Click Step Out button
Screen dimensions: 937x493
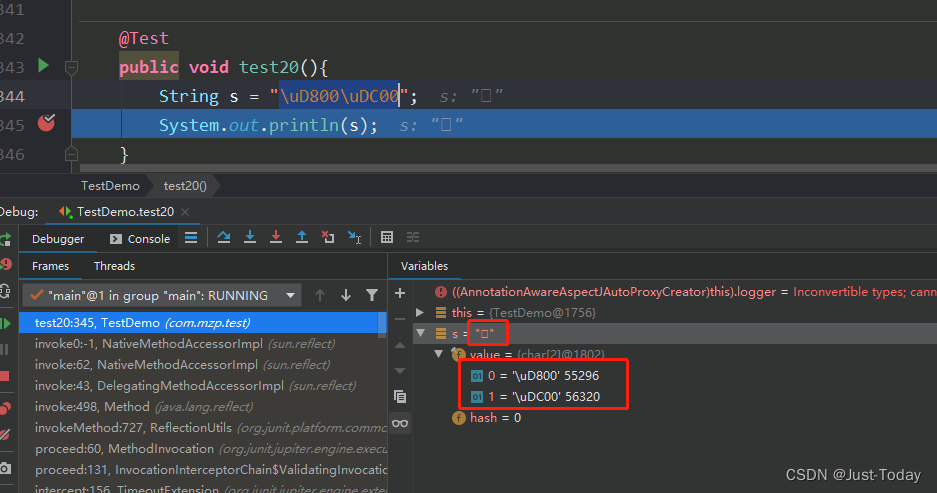pyautogui.click(x=302, y=238)
